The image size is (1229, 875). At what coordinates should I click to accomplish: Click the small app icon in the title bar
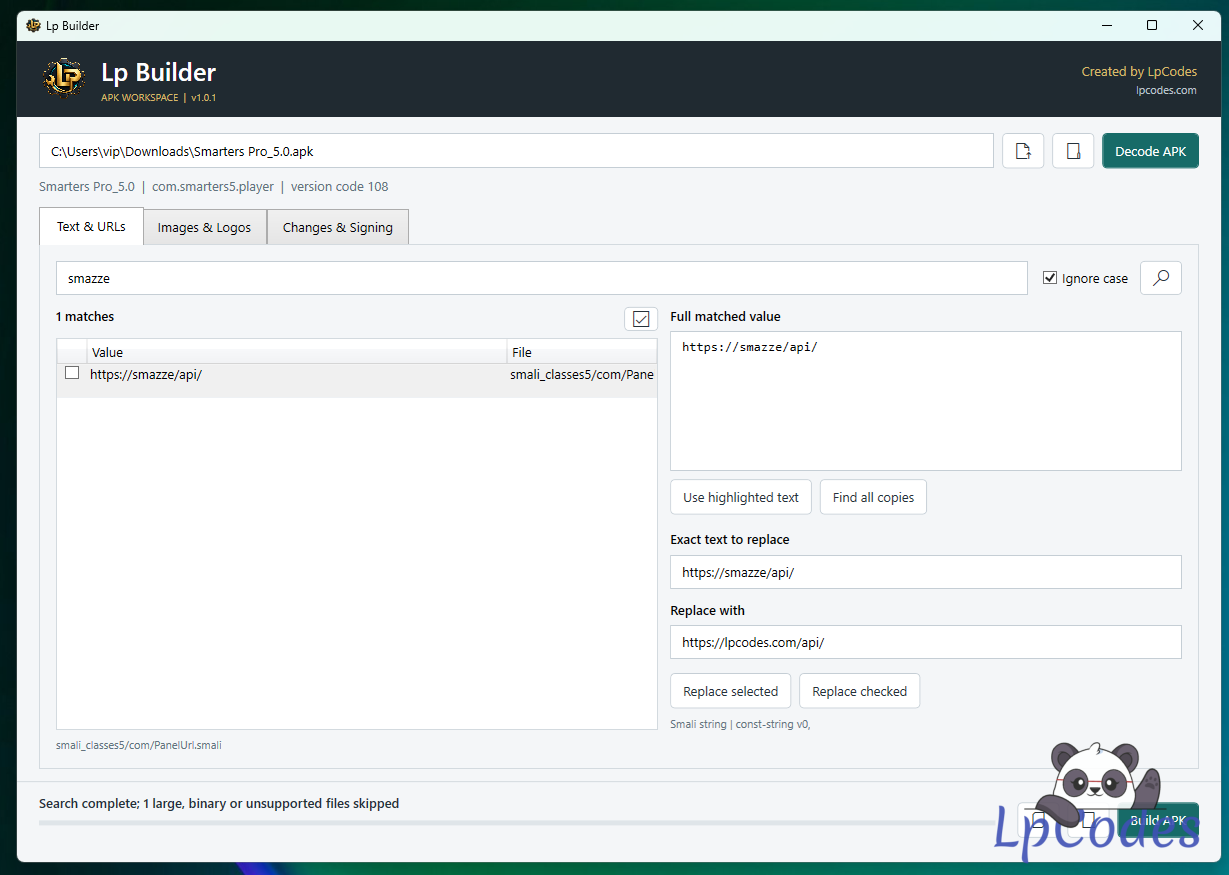click(x=33, y=25)
